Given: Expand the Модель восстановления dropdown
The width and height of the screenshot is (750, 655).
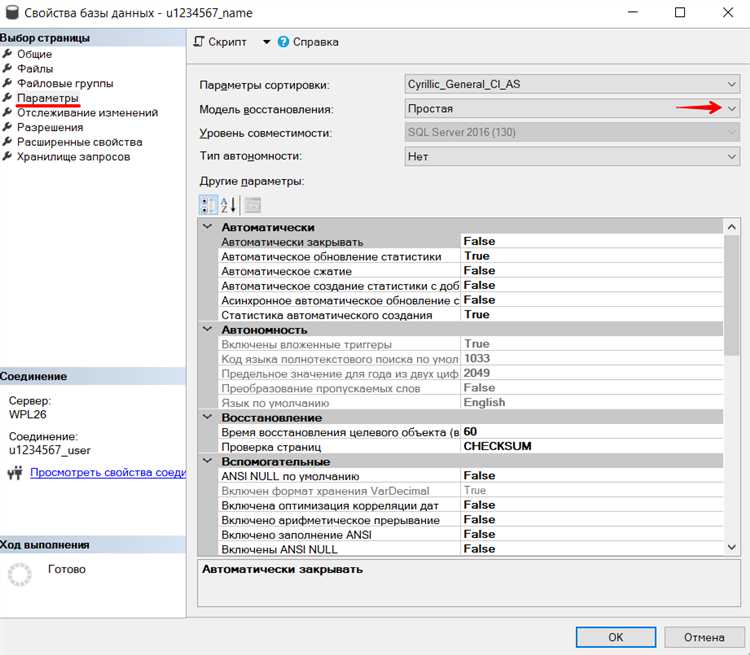Looking at the screenshot, I should point(731,108).
